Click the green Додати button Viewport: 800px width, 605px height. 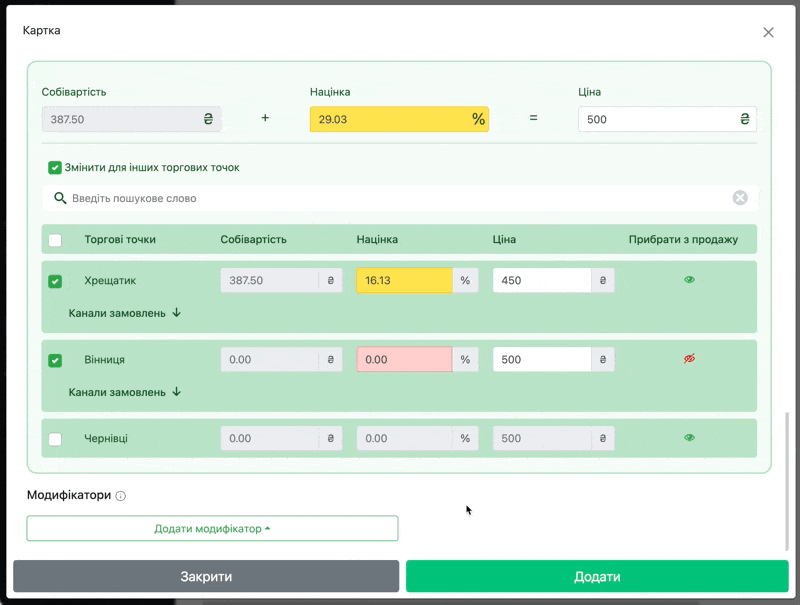(x=597, y=576)
